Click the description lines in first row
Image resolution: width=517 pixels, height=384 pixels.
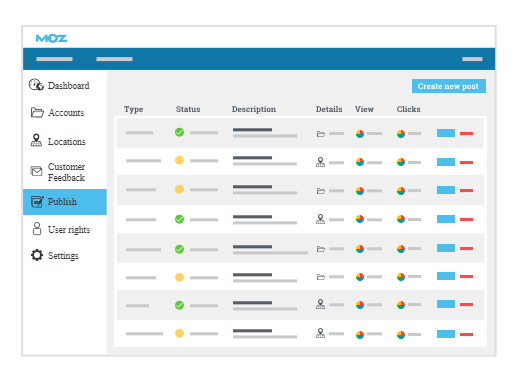tap(265, 133)
